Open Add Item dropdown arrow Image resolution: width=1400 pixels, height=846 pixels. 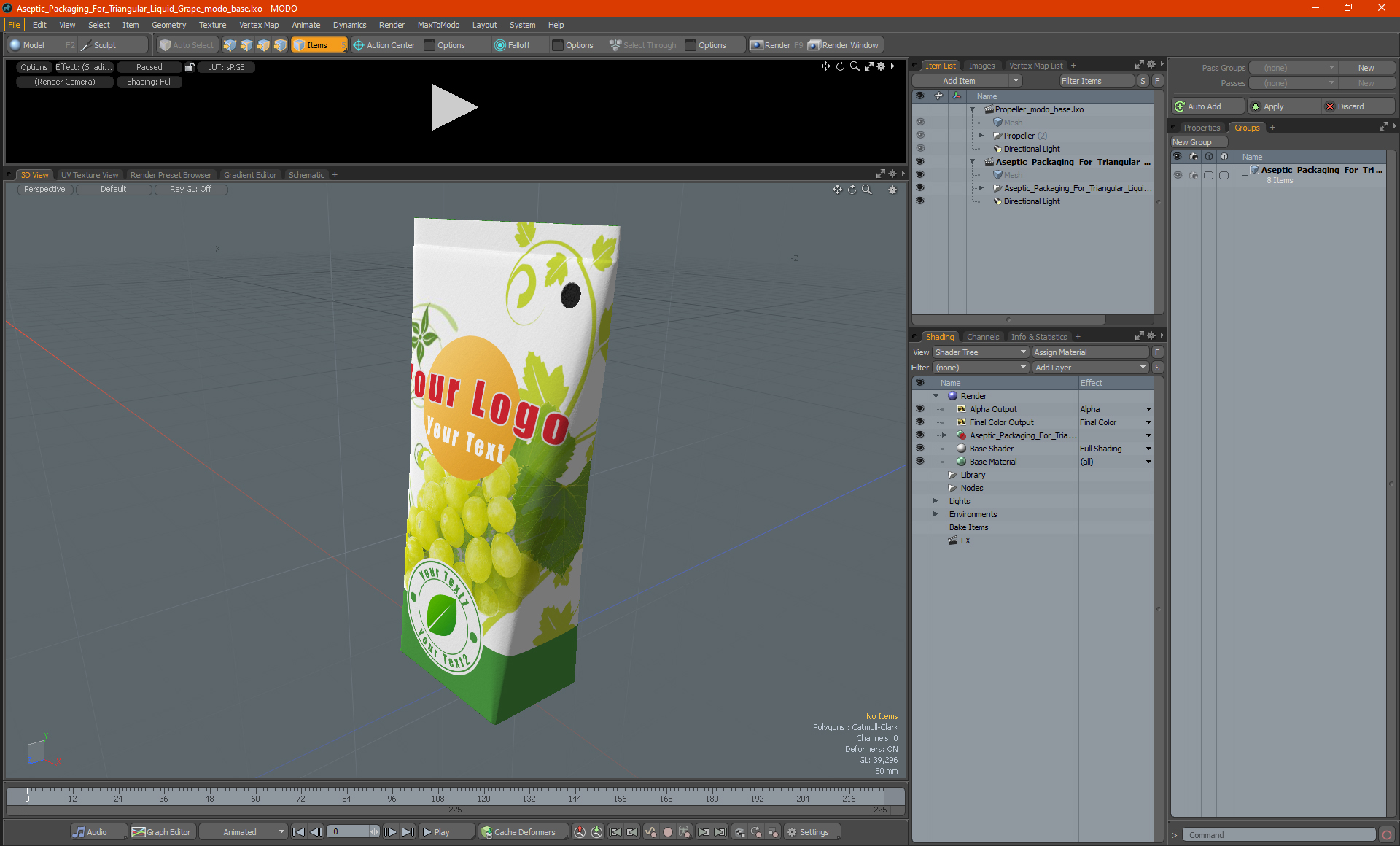1016,81
